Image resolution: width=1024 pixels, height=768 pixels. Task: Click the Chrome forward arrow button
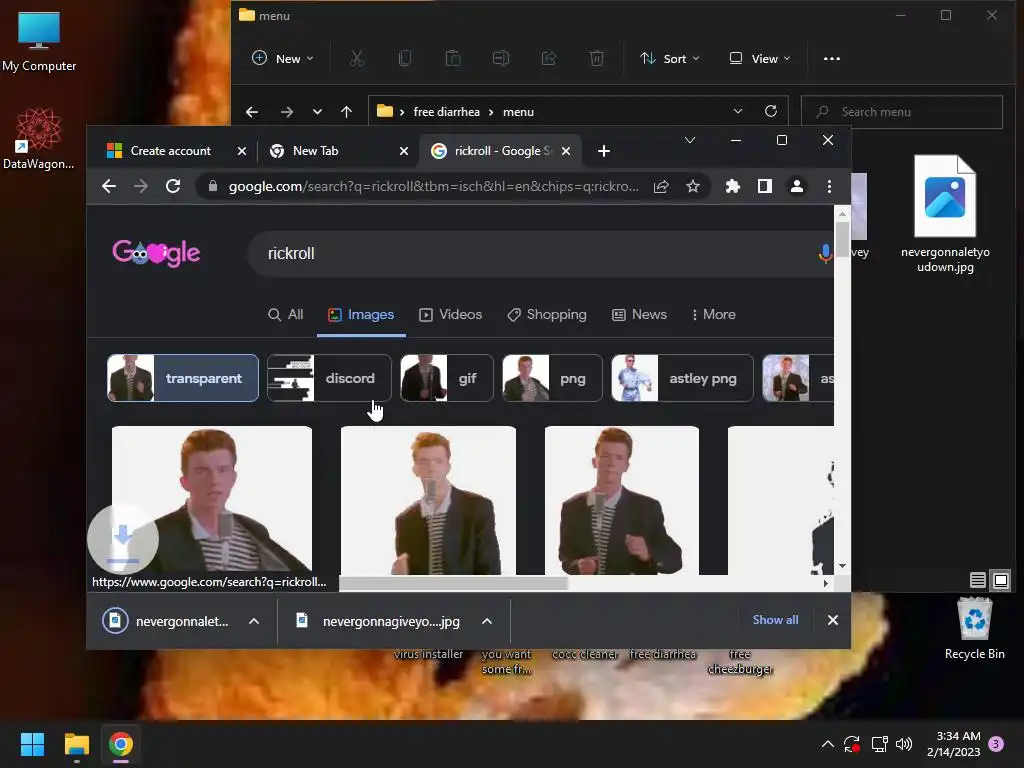tap(140, 186)
